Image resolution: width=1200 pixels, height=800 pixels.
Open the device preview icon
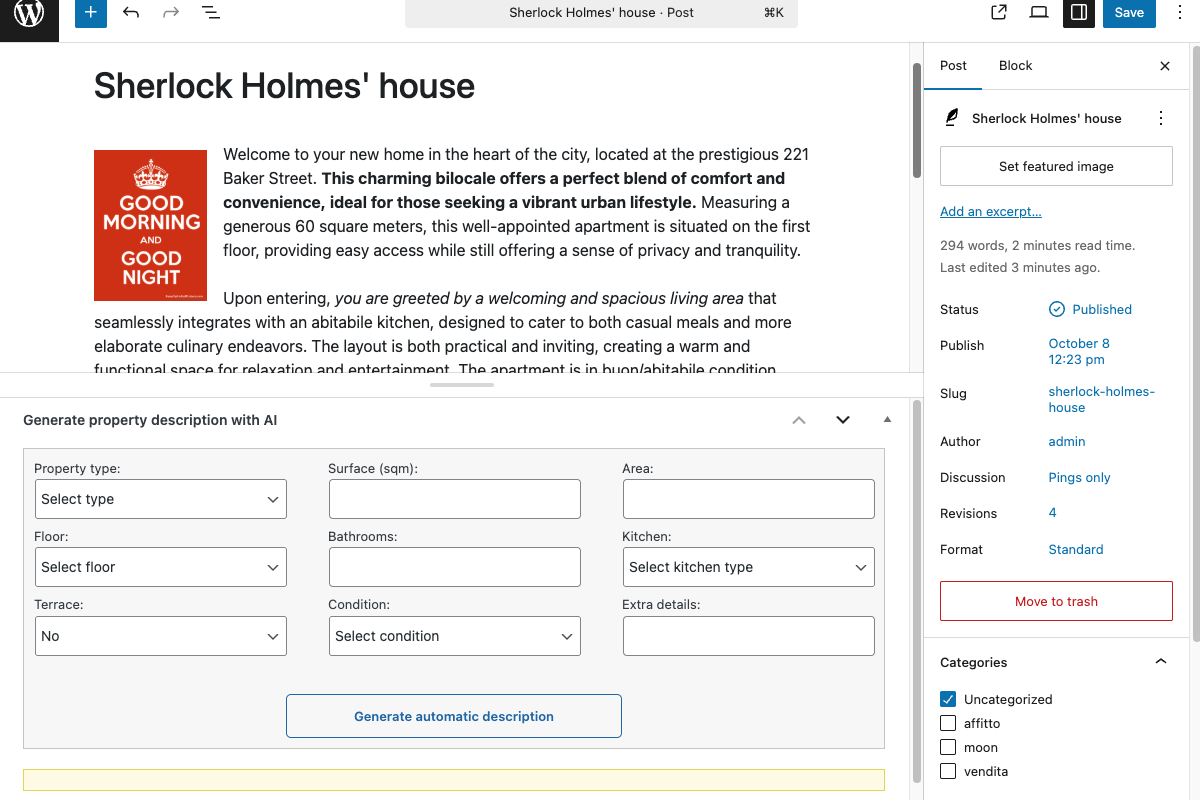point(1038,13)
